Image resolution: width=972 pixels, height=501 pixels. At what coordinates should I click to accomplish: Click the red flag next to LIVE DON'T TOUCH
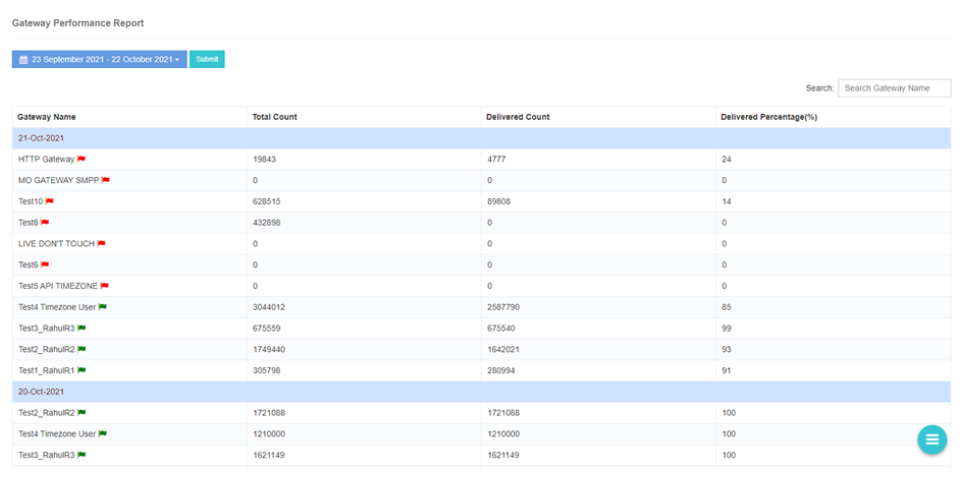point(102,243)
